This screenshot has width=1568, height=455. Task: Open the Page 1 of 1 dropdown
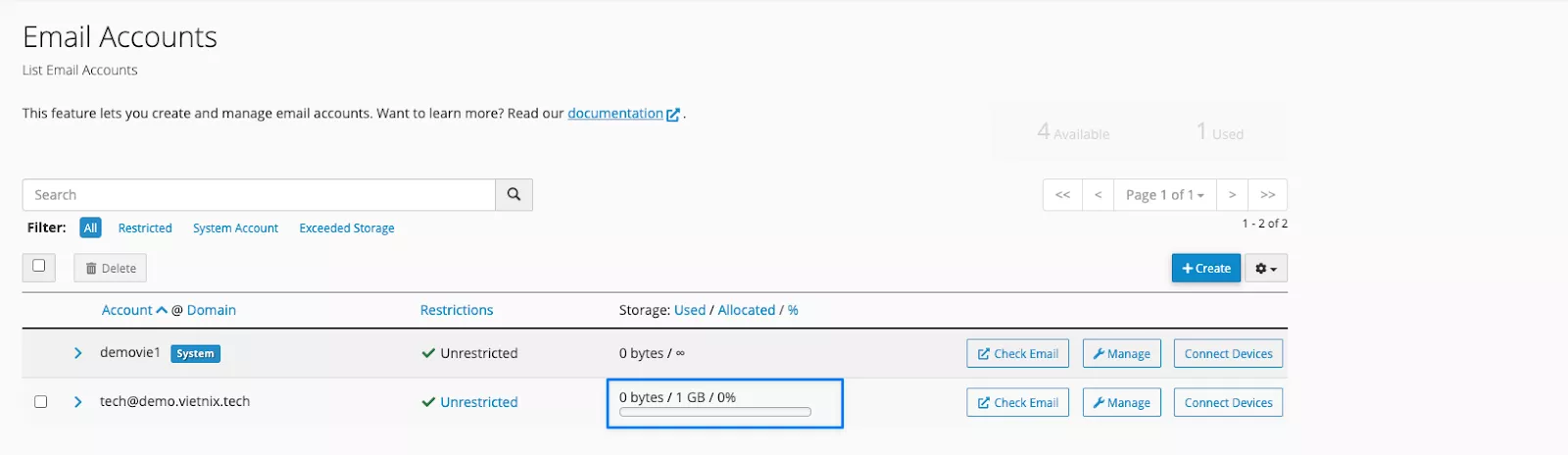pyautogui.click(x=1164, y=195)
